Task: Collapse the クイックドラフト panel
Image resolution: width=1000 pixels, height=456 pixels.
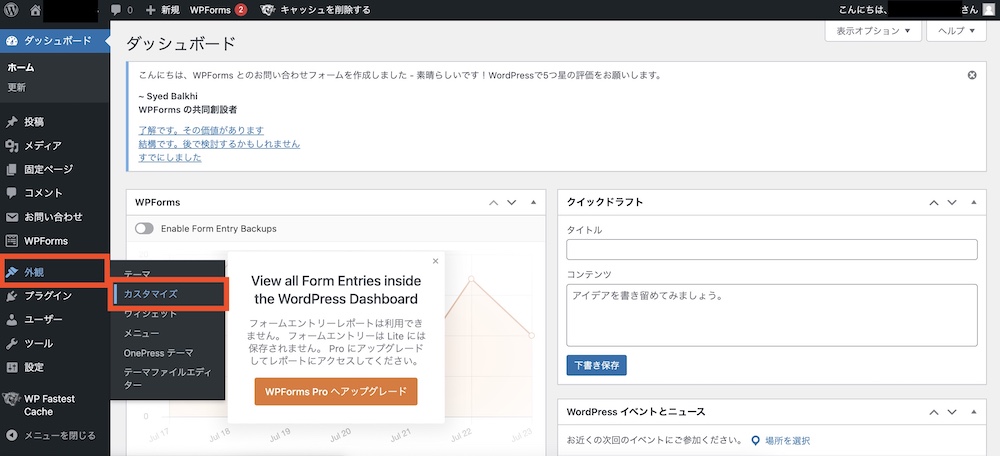Action: point(973,202)
